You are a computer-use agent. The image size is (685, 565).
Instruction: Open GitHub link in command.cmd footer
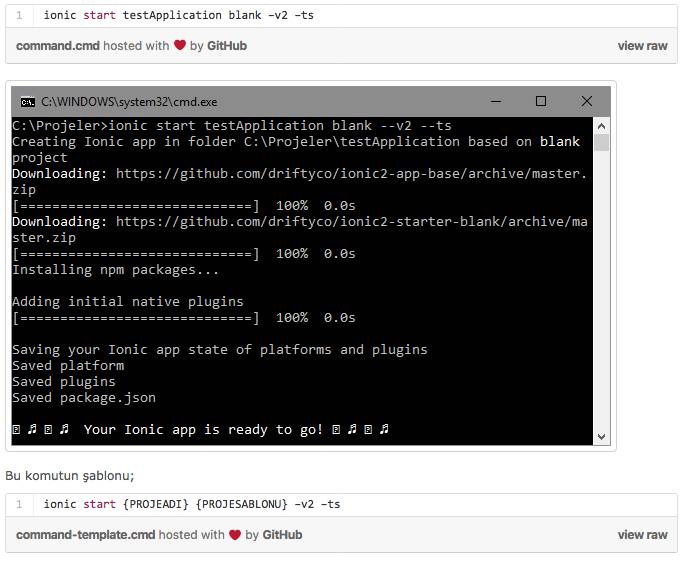[227, 46]
